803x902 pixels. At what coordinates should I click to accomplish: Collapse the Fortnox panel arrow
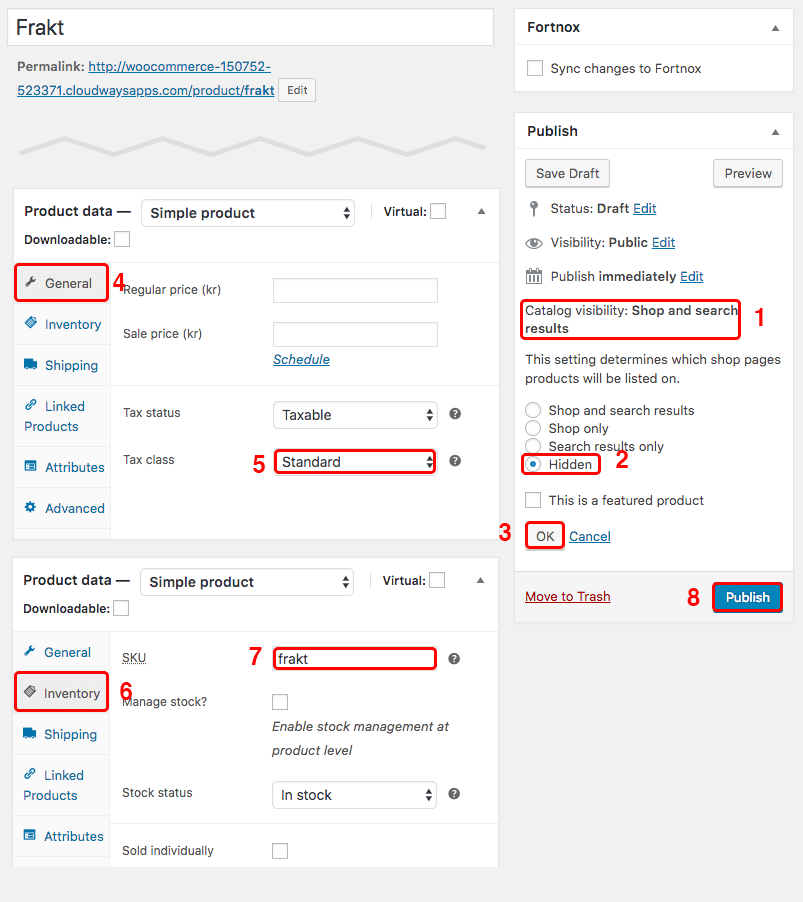tap(775, 28)
